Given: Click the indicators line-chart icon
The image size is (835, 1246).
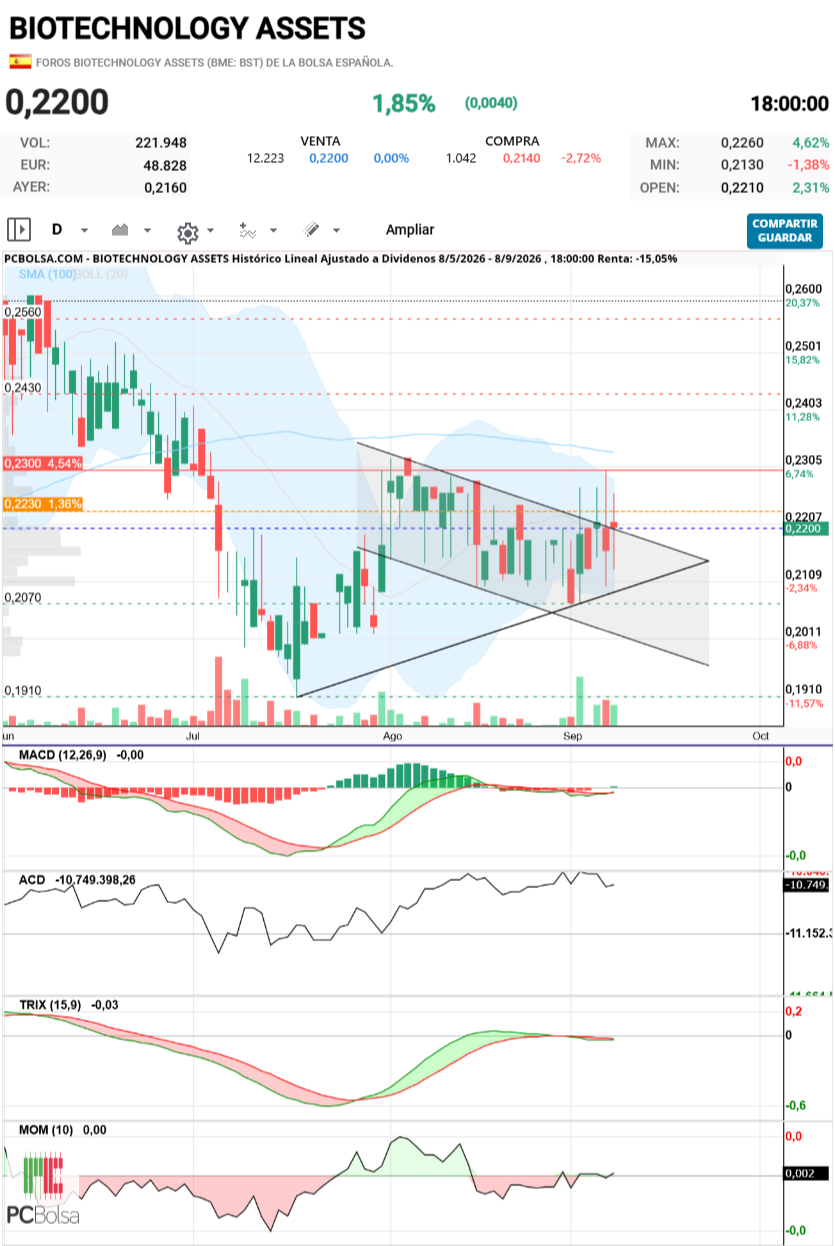Looking at the screenshot, I should point(247,230).
